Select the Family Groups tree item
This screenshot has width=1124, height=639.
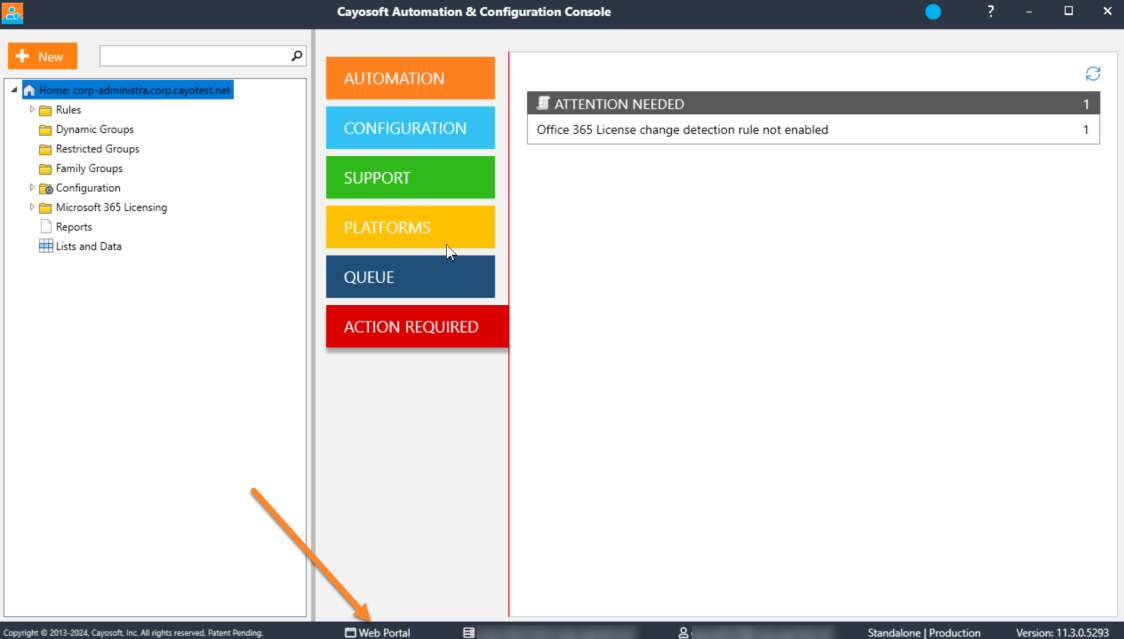click(x=89, y=168)
